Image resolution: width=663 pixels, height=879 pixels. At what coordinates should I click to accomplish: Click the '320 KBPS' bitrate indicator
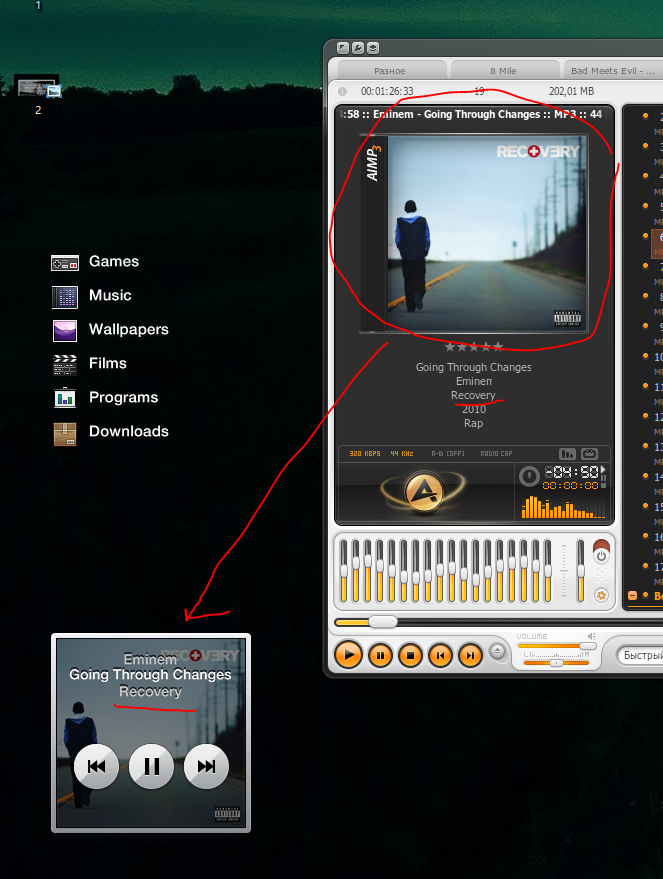[x=365, y=454]
